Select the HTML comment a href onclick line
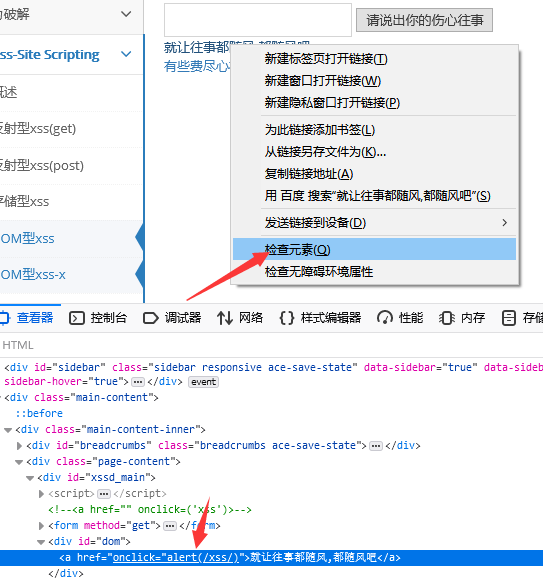The width and height of the screenshot is (543, 578). click(150, 510)
